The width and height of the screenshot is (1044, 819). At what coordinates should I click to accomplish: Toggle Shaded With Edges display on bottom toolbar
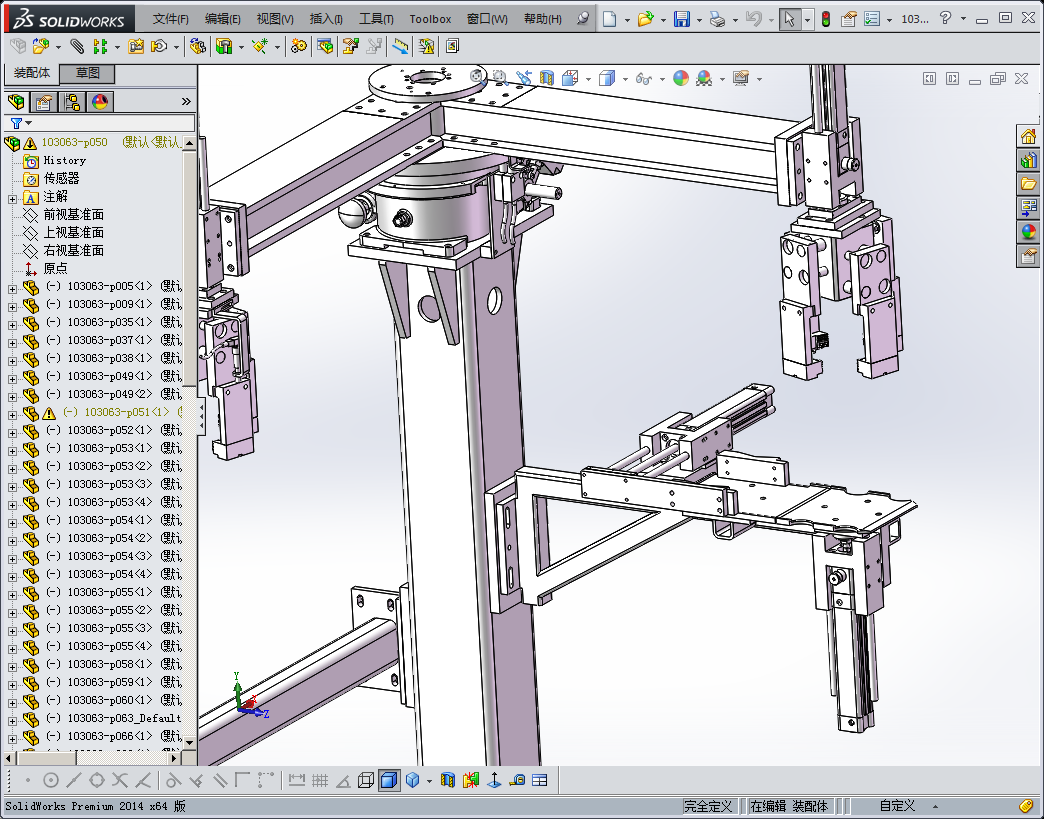click(x=389, y=780)
